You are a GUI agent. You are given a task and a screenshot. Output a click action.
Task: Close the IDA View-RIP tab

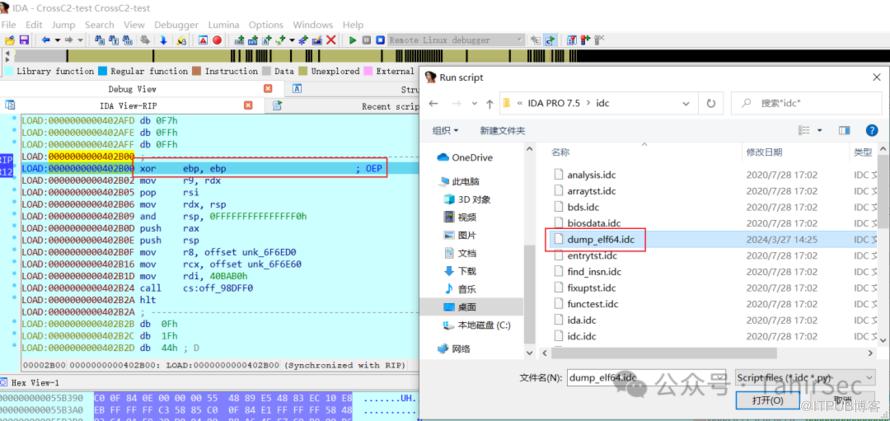[248, 106]
